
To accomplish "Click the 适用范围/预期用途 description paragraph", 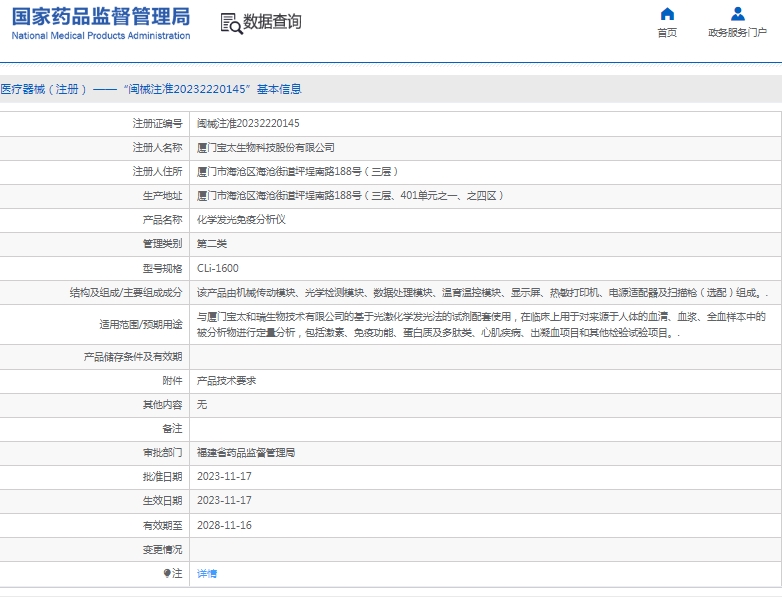I will coord(481,325).
